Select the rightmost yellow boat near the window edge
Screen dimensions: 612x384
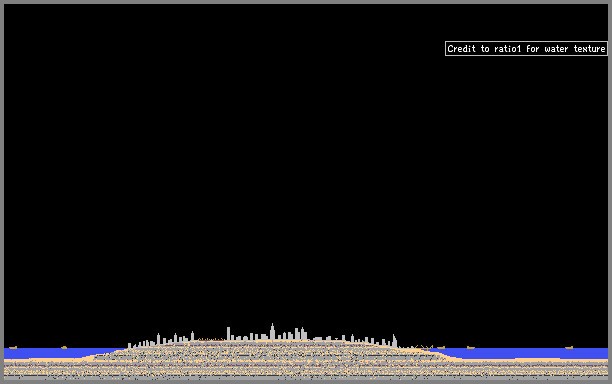(x=569, y=347)
